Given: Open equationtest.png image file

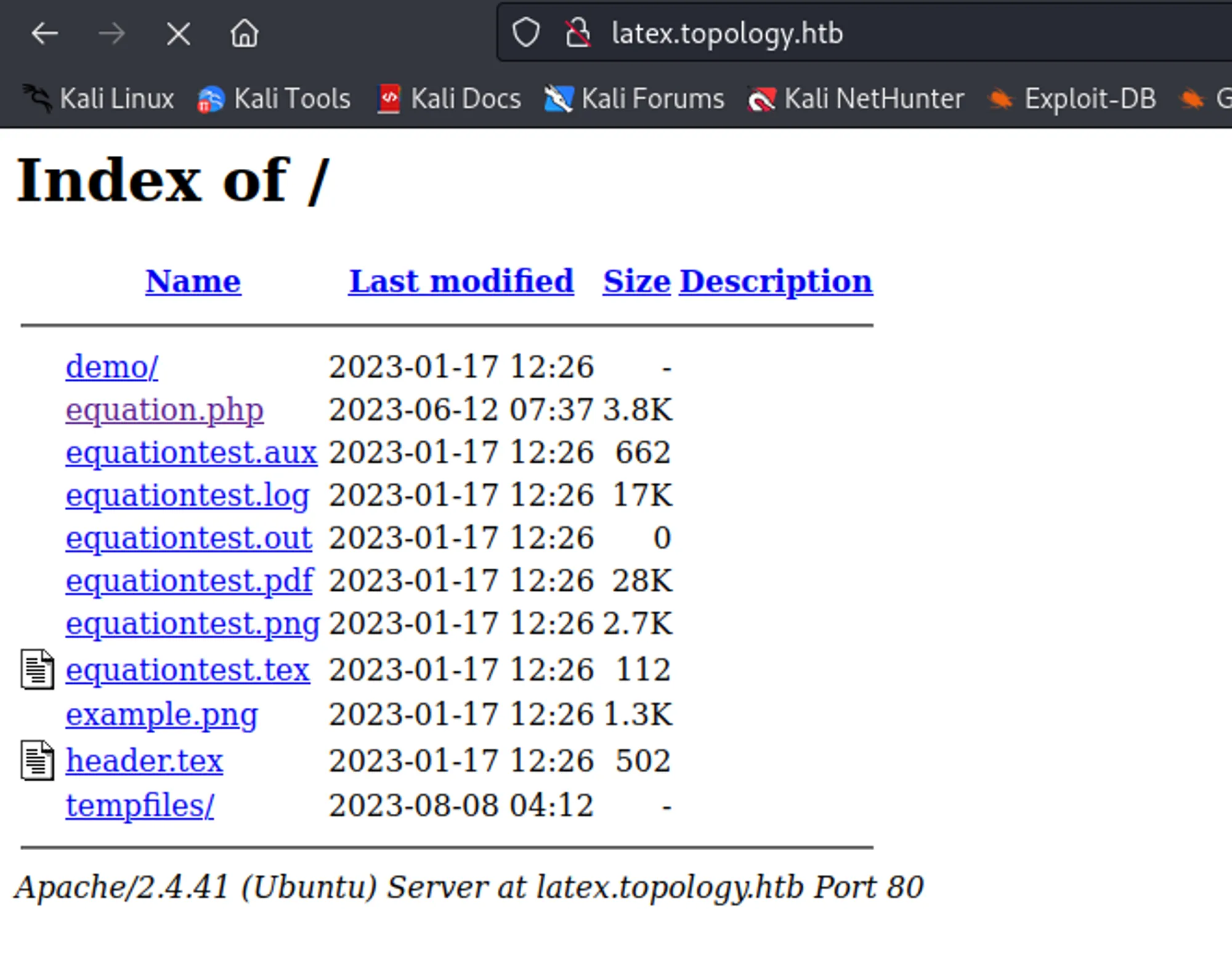Looking at the screenshot, I should pyautogui.click(x=192, y=623).
